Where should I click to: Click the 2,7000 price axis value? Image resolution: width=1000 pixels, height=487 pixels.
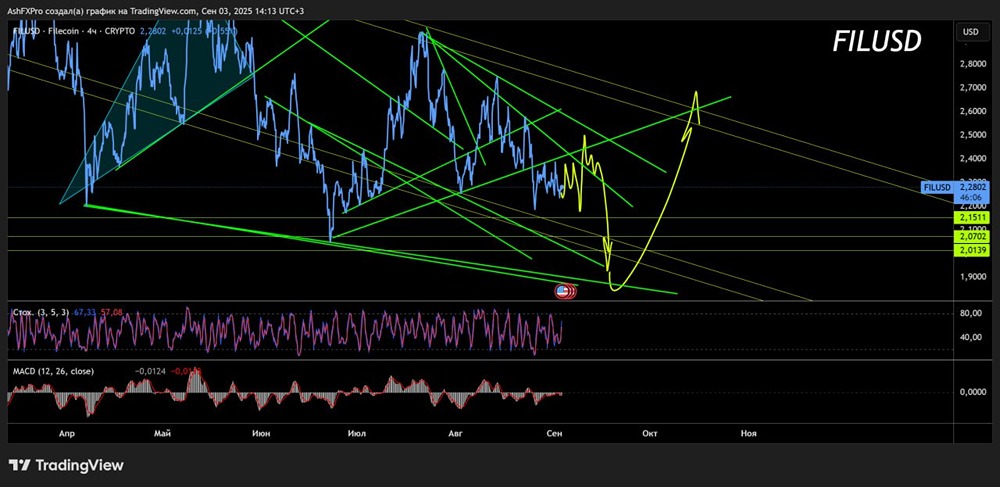pos(972,87)
